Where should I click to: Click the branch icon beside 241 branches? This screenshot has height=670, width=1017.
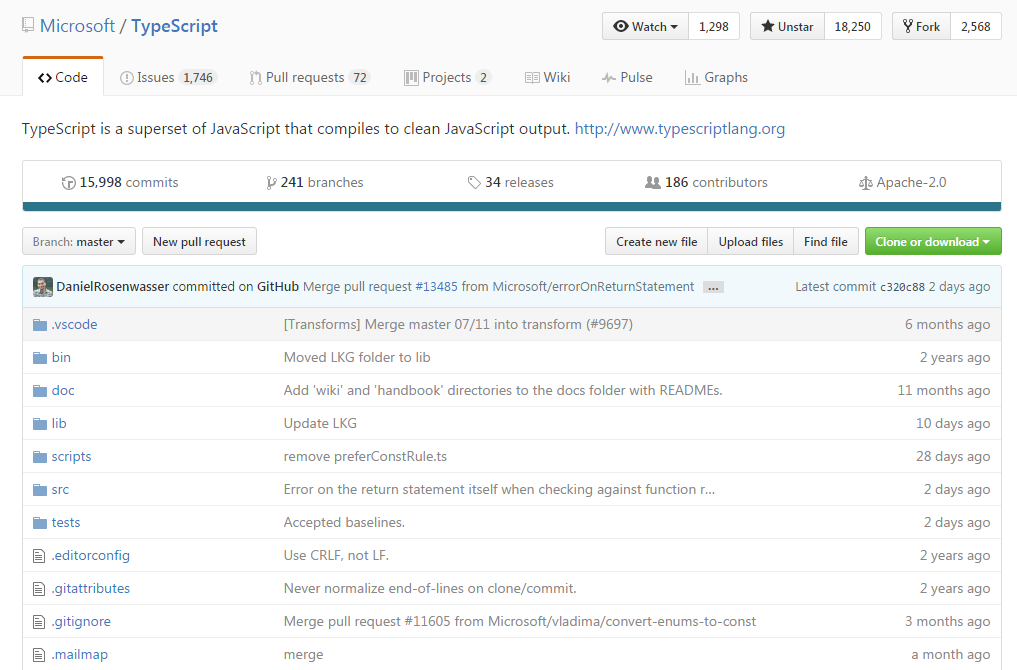[271, 183]
